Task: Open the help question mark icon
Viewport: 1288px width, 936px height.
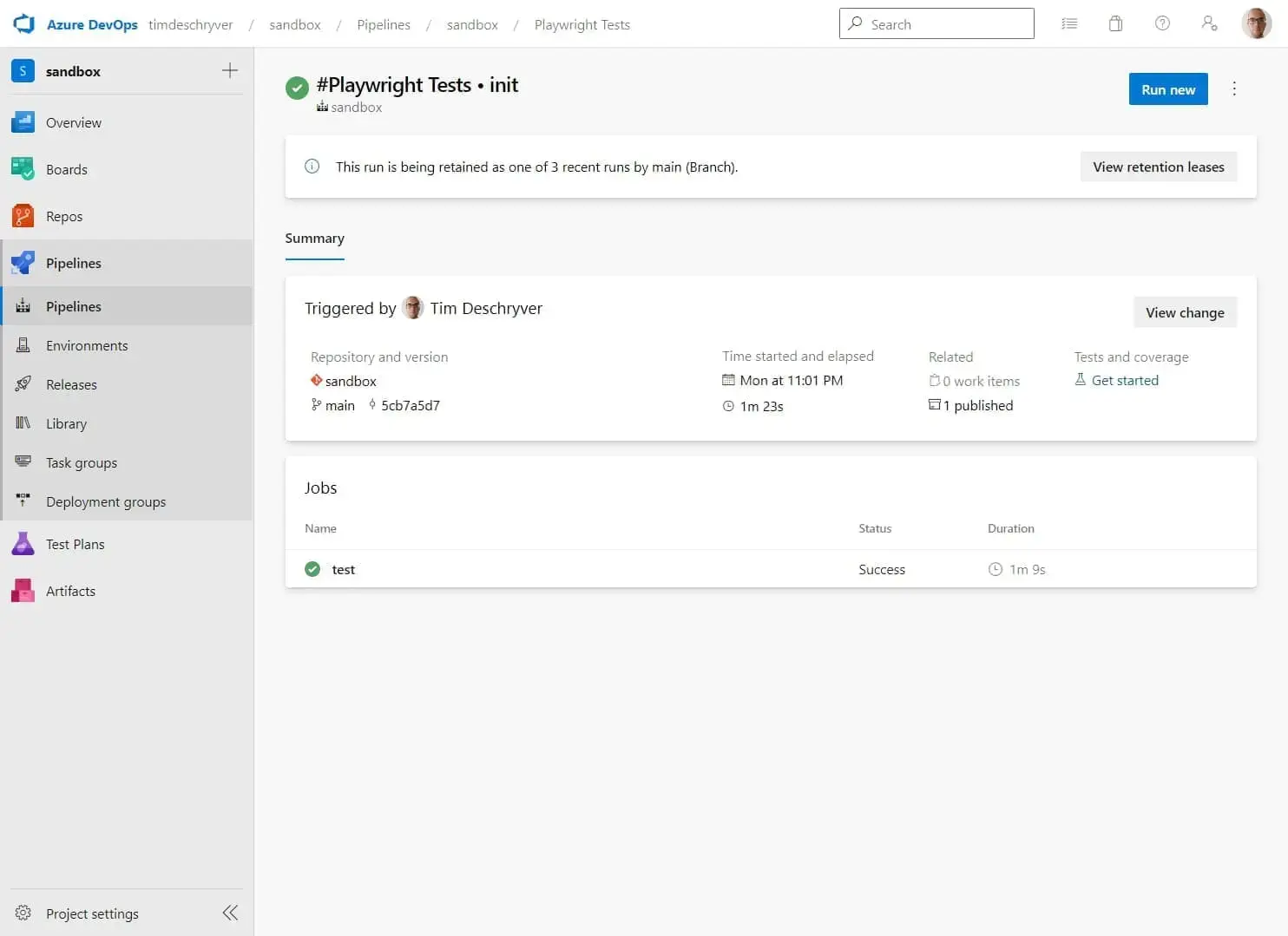Action: (1162, 23)
